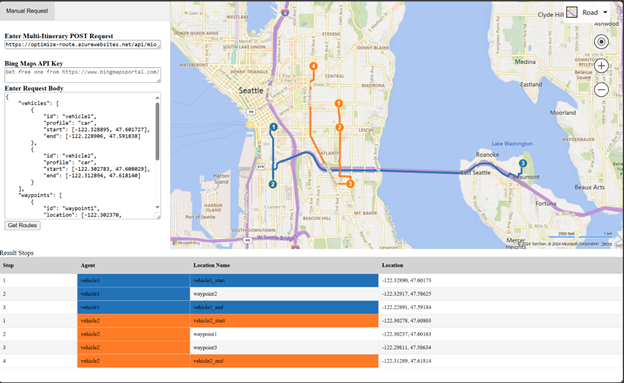624x383 pixels.
Task: Click the vehicle1 agent cell in waypoint2 row
Action: tap(133, 294)
